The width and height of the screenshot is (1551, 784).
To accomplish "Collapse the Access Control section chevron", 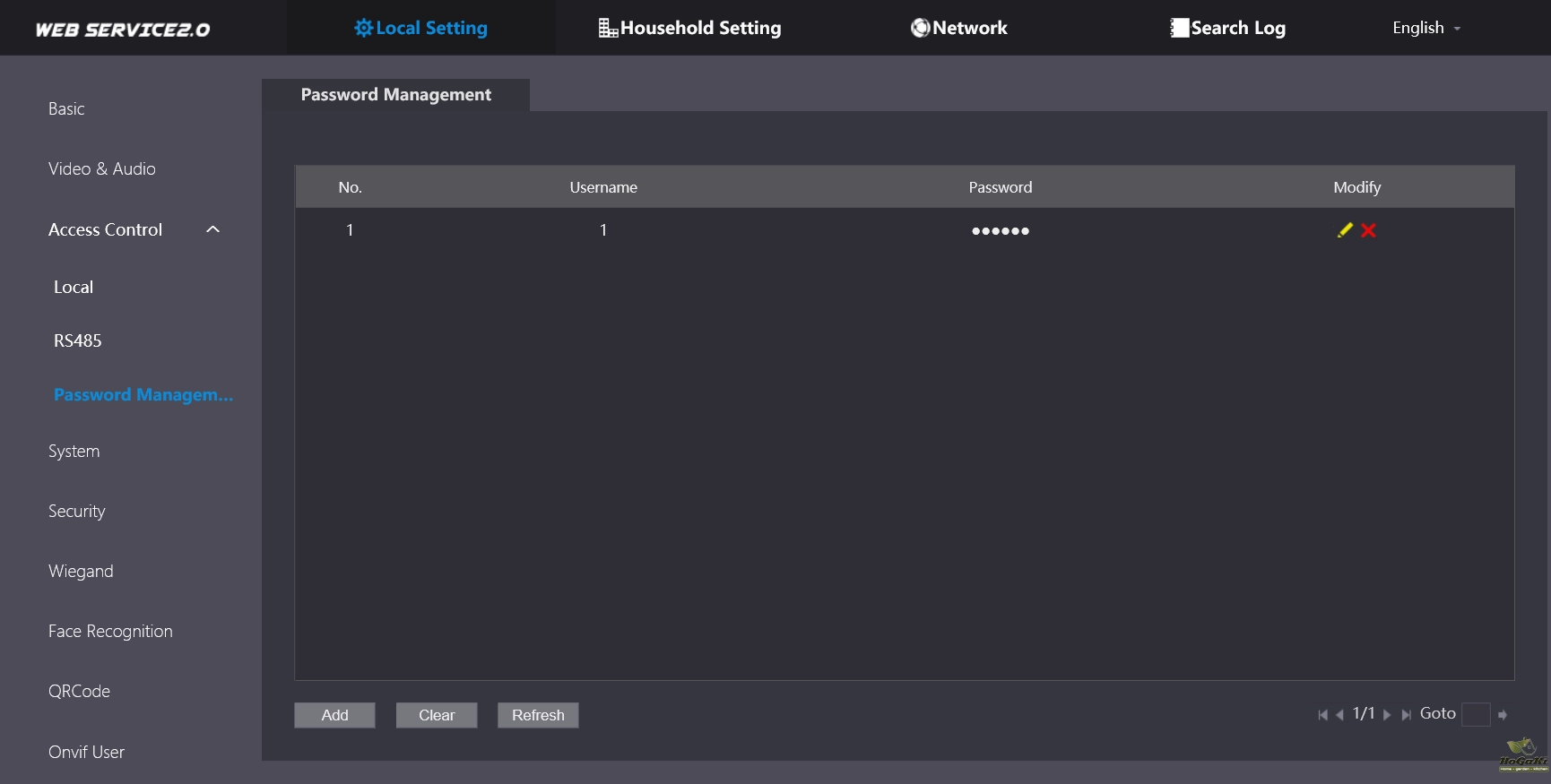I will tap(212, 229).
